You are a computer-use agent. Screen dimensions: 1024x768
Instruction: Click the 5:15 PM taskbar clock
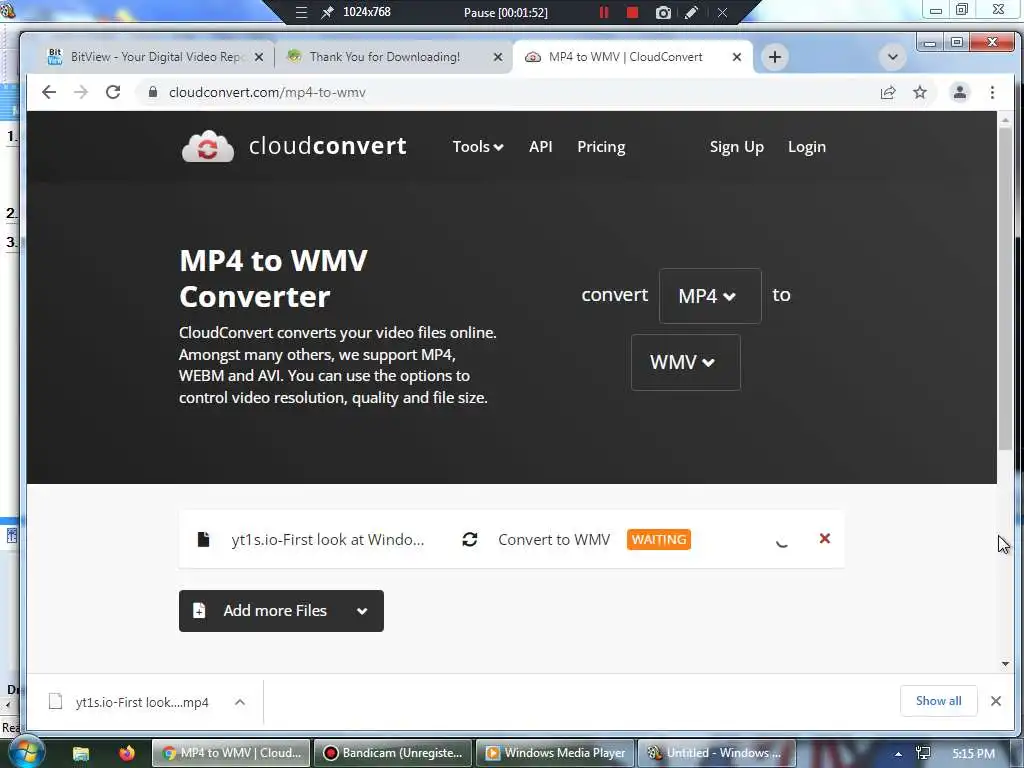[973, 754]
